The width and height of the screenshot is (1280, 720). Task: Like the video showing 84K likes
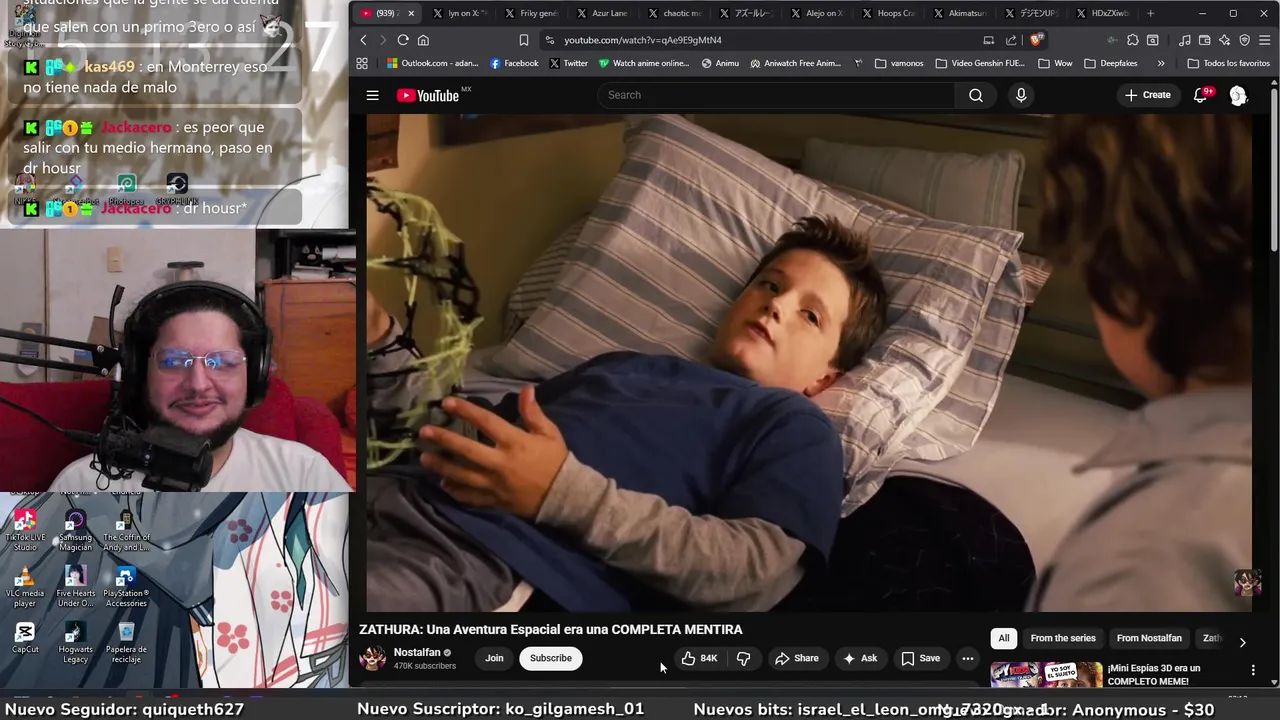(699, 658)
